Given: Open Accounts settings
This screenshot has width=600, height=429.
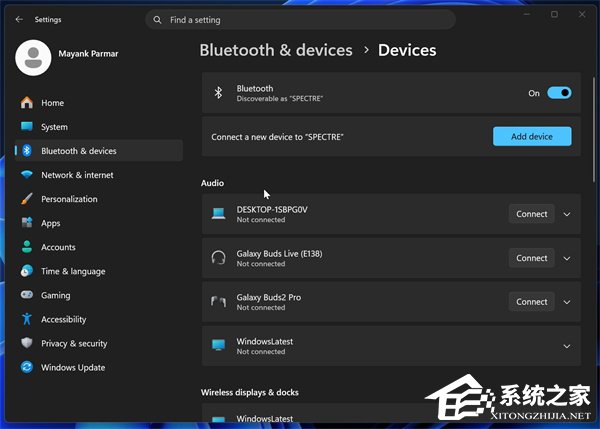Looking at the screenshot, I should tap(98, 247).
